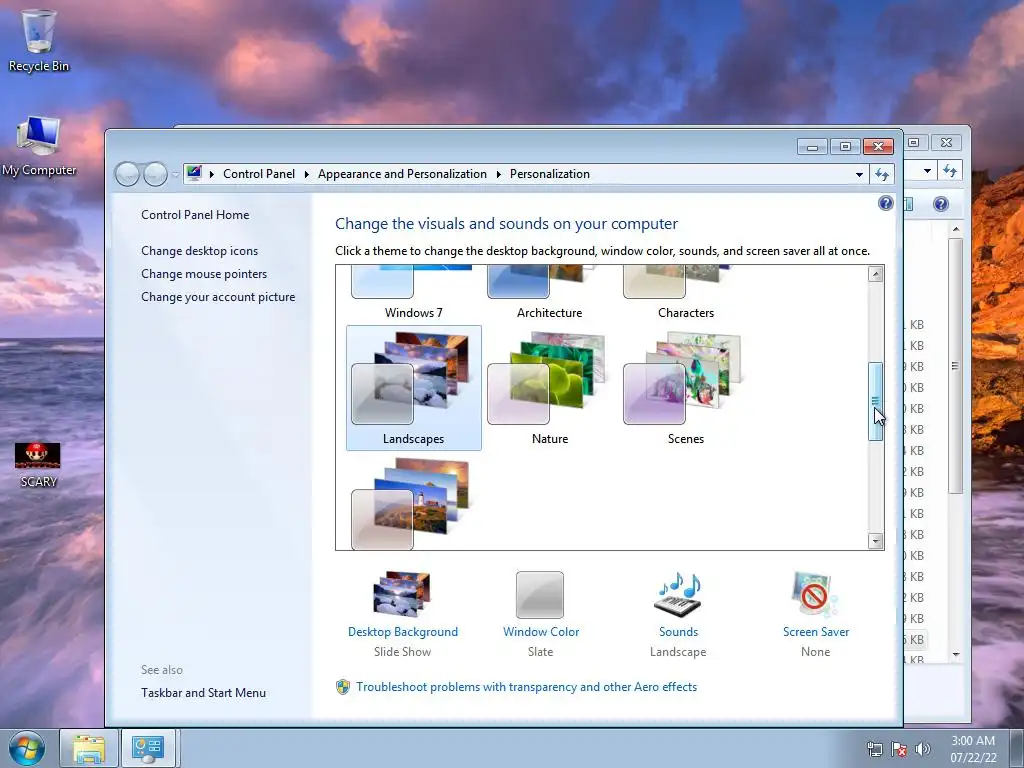Open the recent pages dropdown beside Forward button
Image resolution: width=1024 pixels, height=768 pixels.
(x=175, y=174)
